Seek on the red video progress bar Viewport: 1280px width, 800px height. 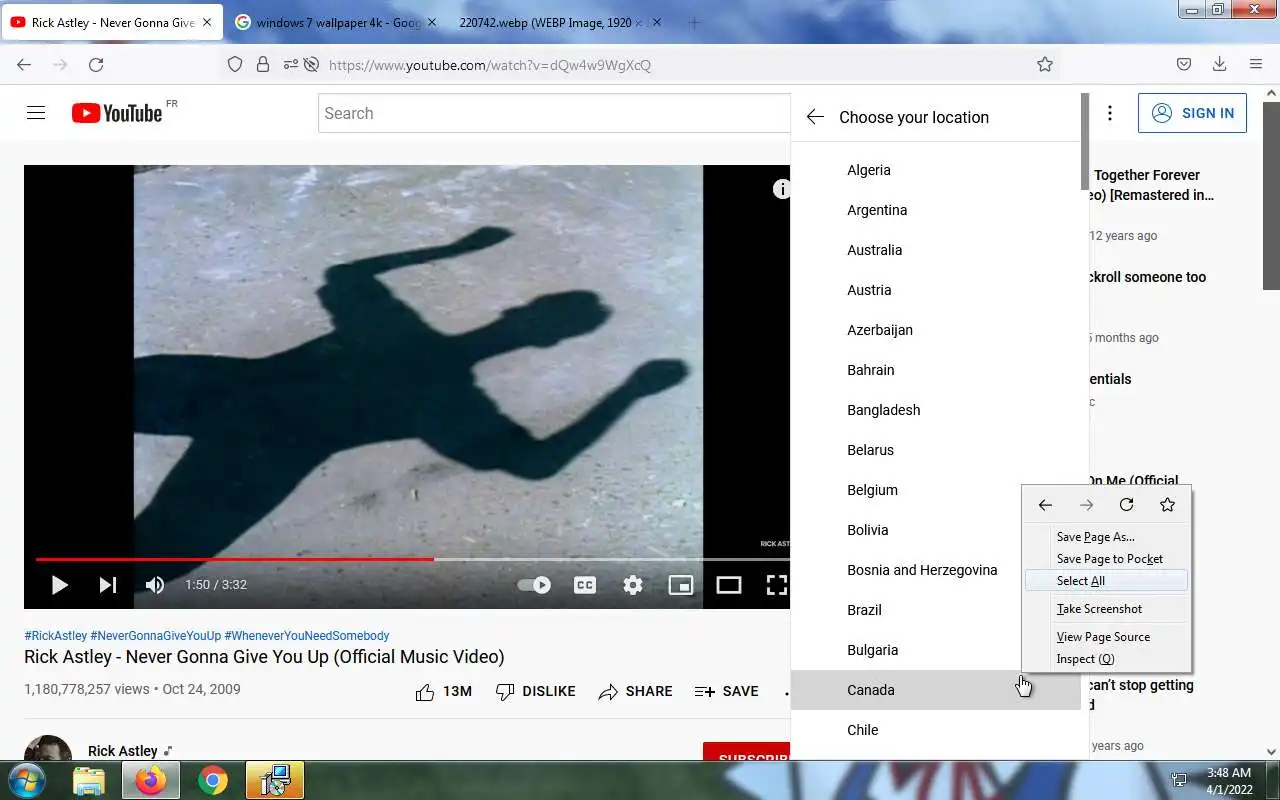pos(235,559)
